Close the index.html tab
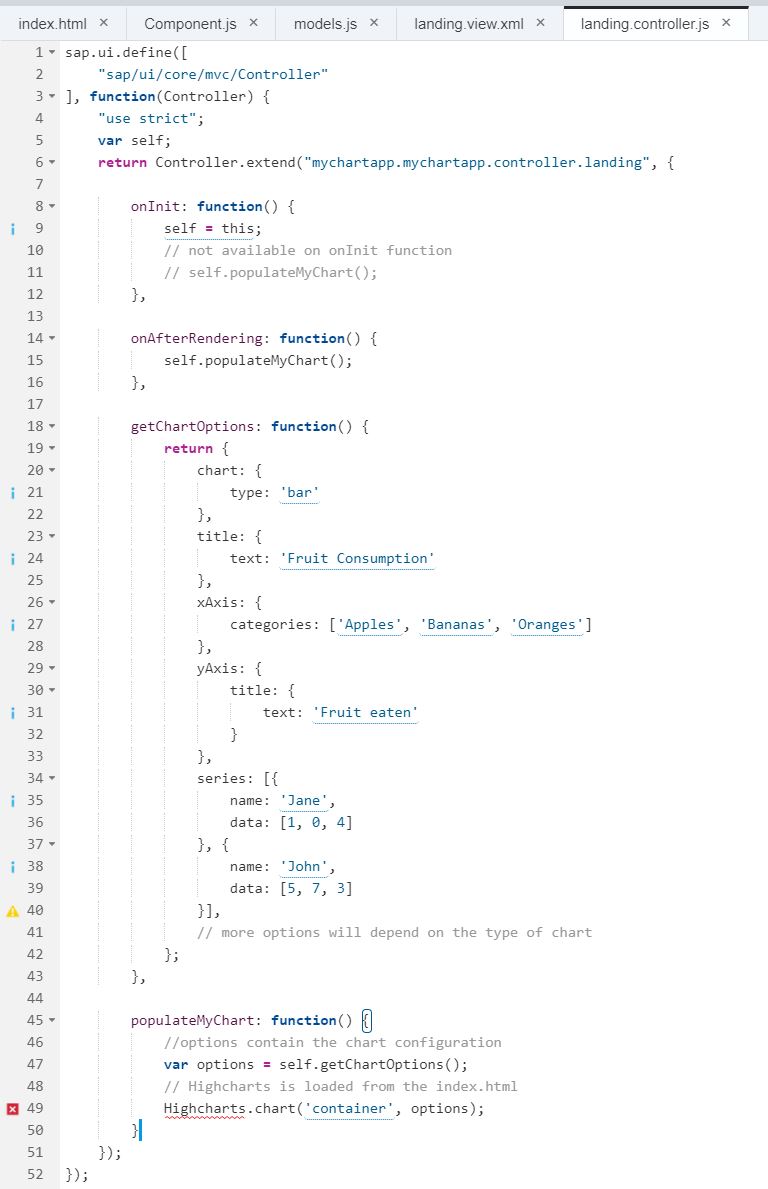The height and width of the screenshot is (1189, 768). tap(104, 22)
